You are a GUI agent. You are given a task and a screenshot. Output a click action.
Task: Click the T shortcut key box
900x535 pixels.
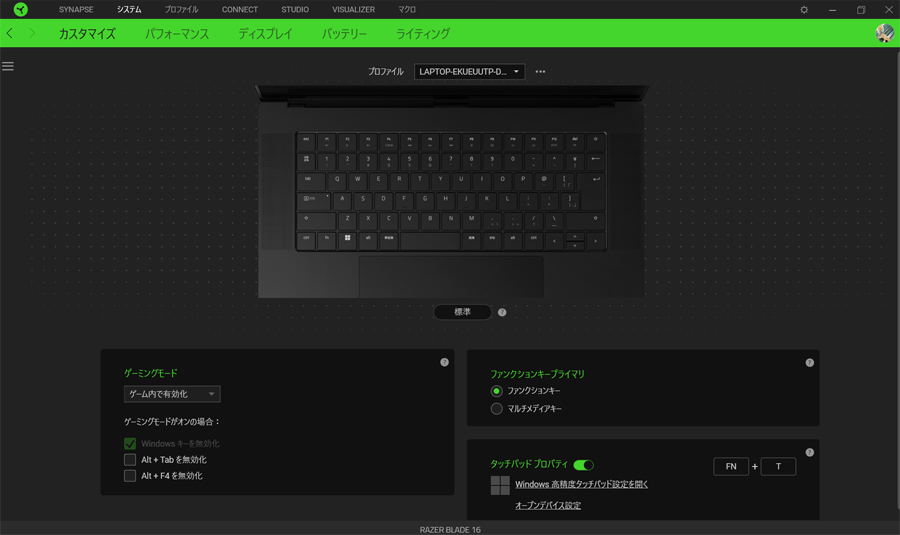(x=778, y=467)
